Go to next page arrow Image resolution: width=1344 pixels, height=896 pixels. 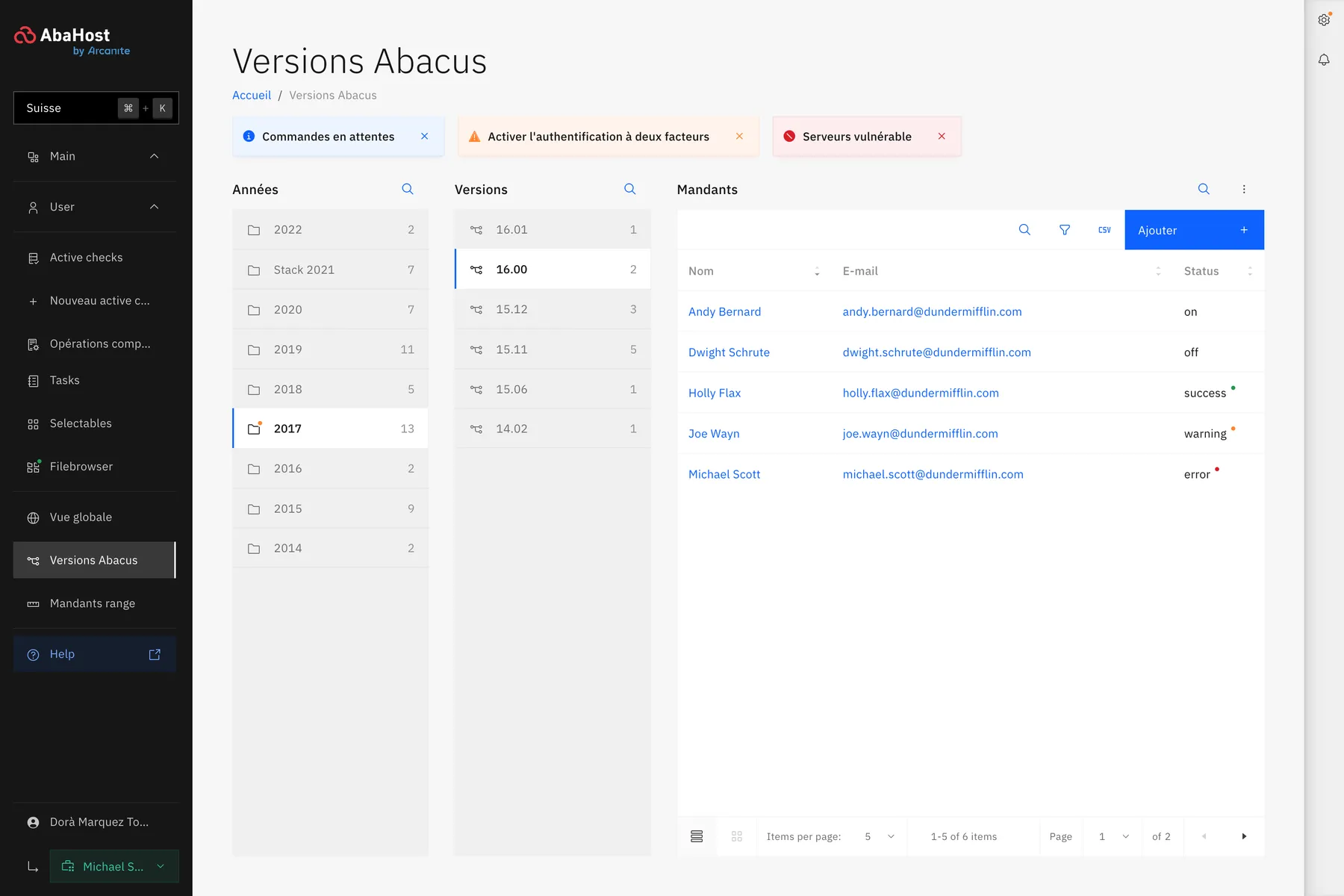[1244, 836]
